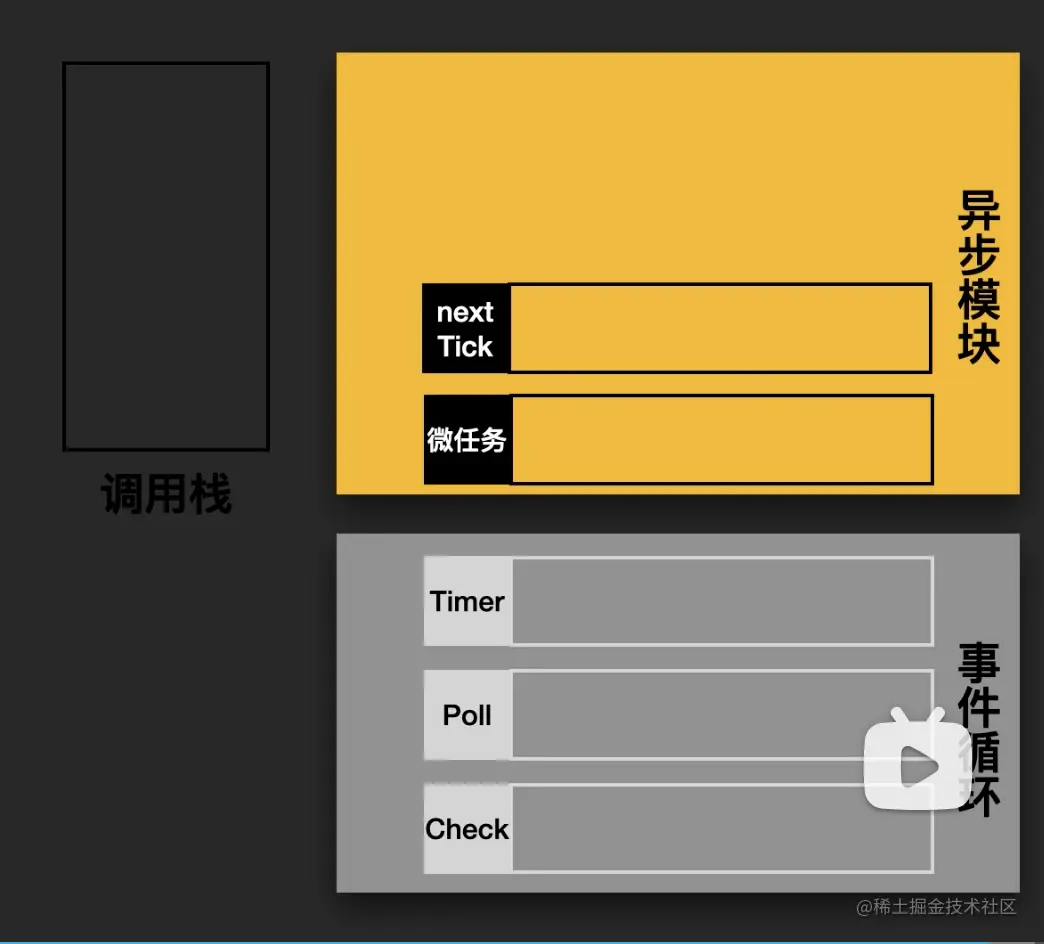
Task: Click the Poll queue box
Action: [722, 715]
